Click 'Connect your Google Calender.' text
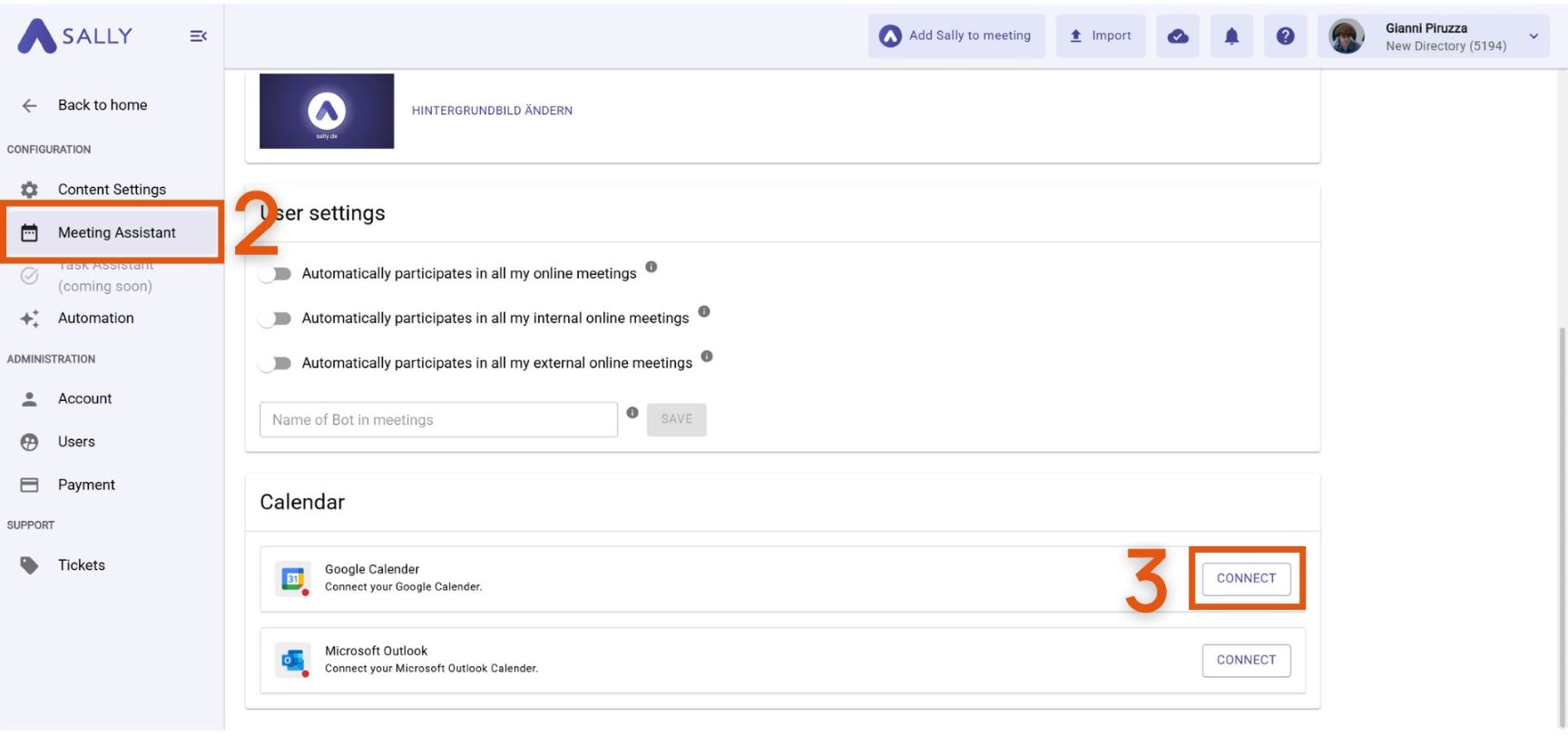The height and width of the screenshot is (735, 1568). click(x=404, y=587)
